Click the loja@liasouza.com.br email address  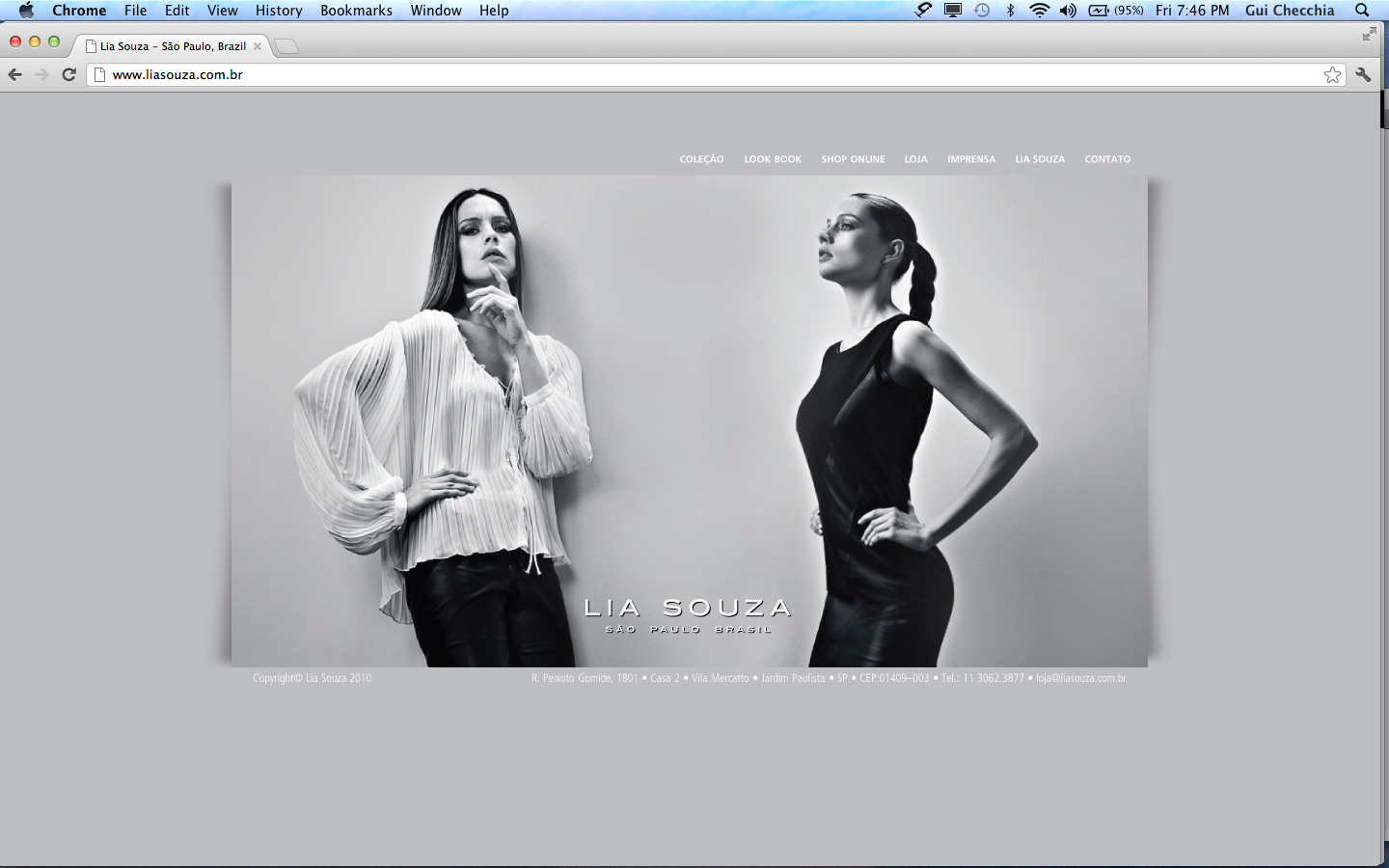(x=1081, y=678)
